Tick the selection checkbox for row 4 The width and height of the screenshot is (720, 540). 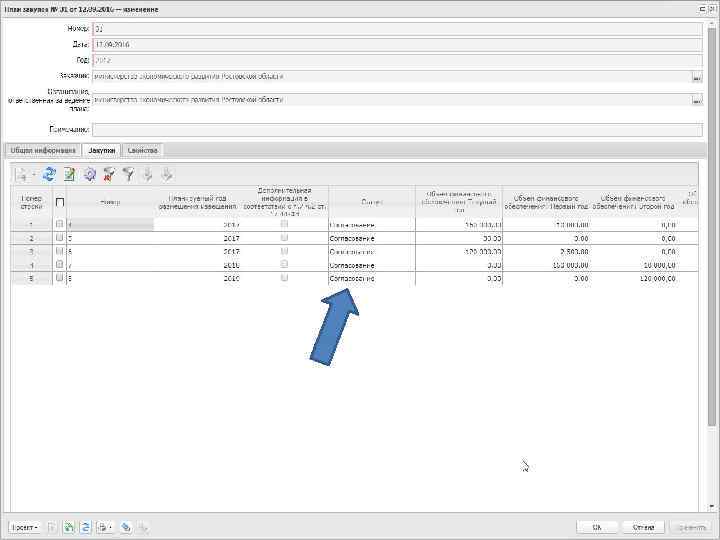tap(59, 264)
